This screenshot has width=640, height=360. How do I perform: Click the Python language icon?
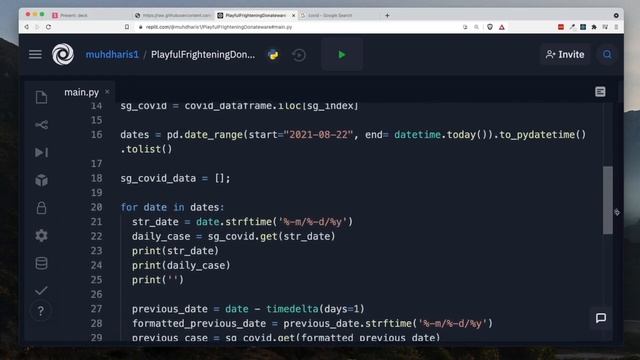click(273, 55)
